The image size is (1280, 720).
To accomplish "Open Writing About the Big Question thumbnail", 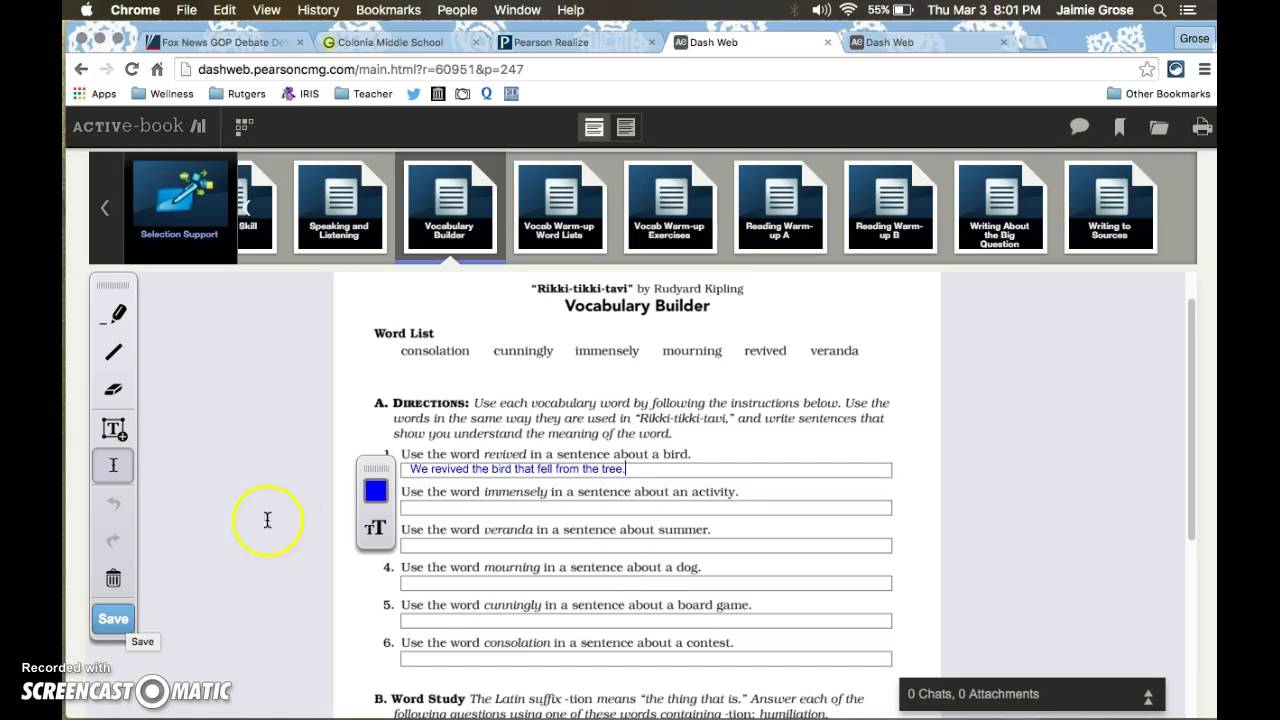I will coord(999,207).
